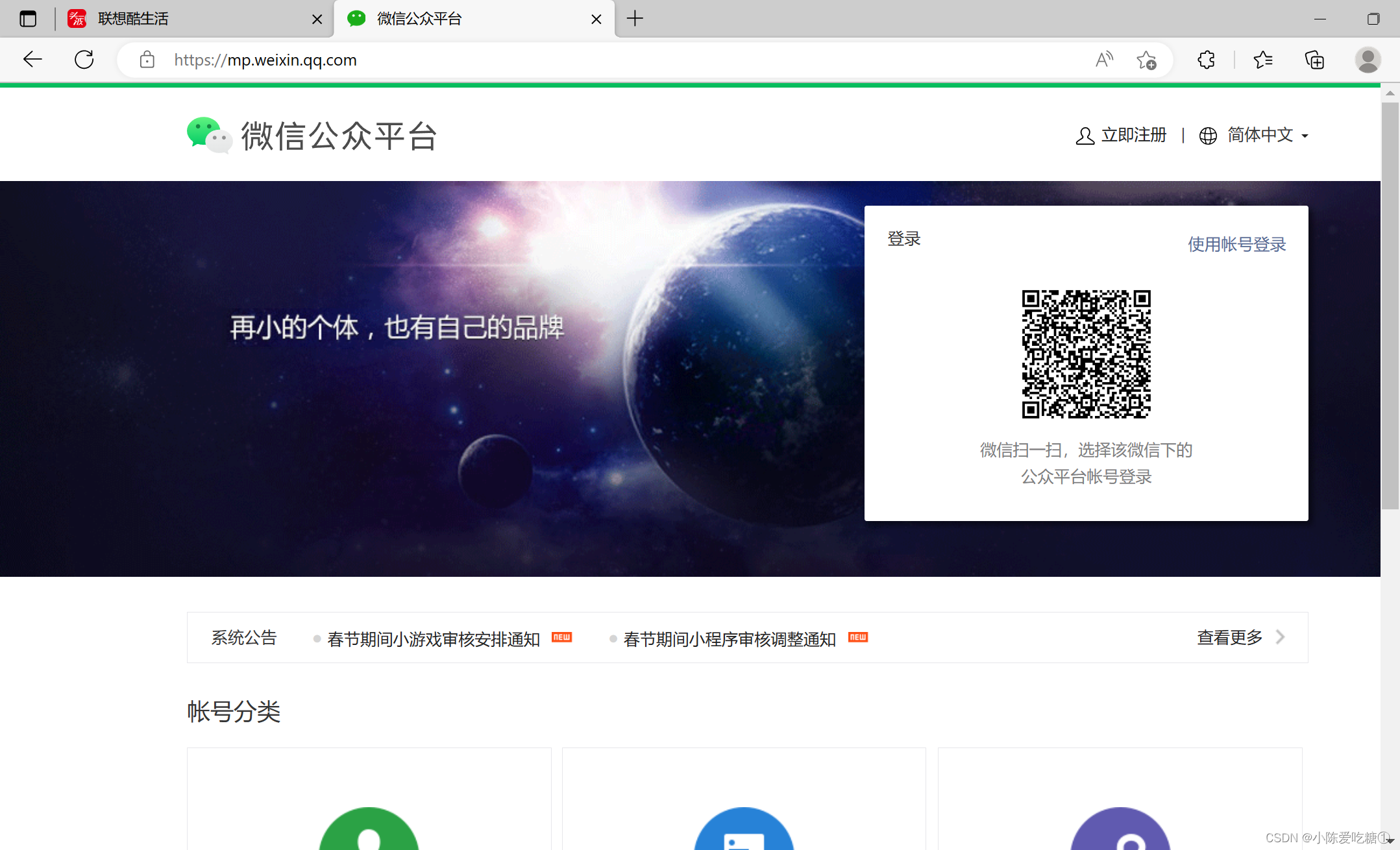Click 立即注册 to register

[x=1133, y=135]
